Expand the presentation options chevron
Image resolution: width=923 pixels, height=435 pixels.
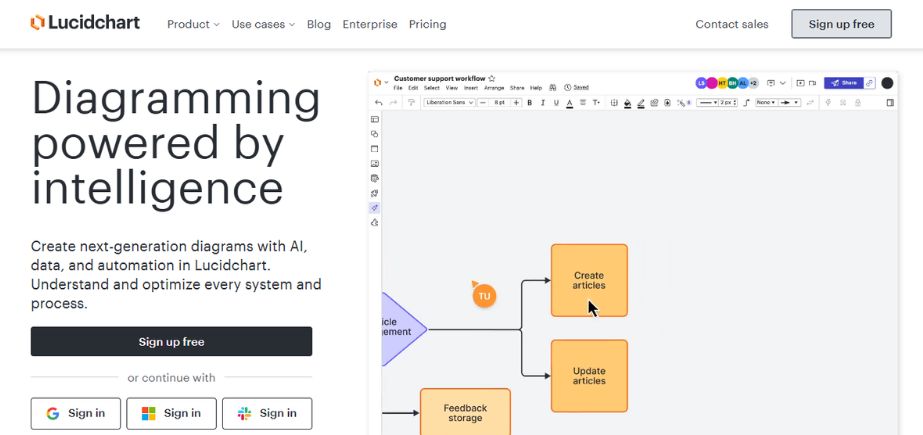(x=783, y=83)
